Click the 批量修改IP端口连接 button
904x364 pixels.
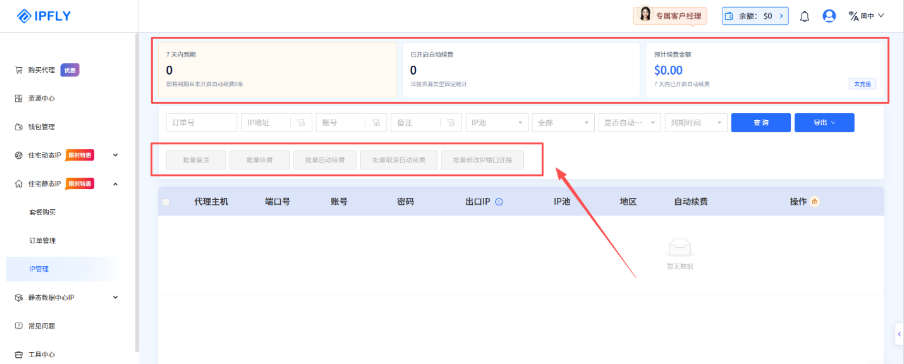coord(483,160)
